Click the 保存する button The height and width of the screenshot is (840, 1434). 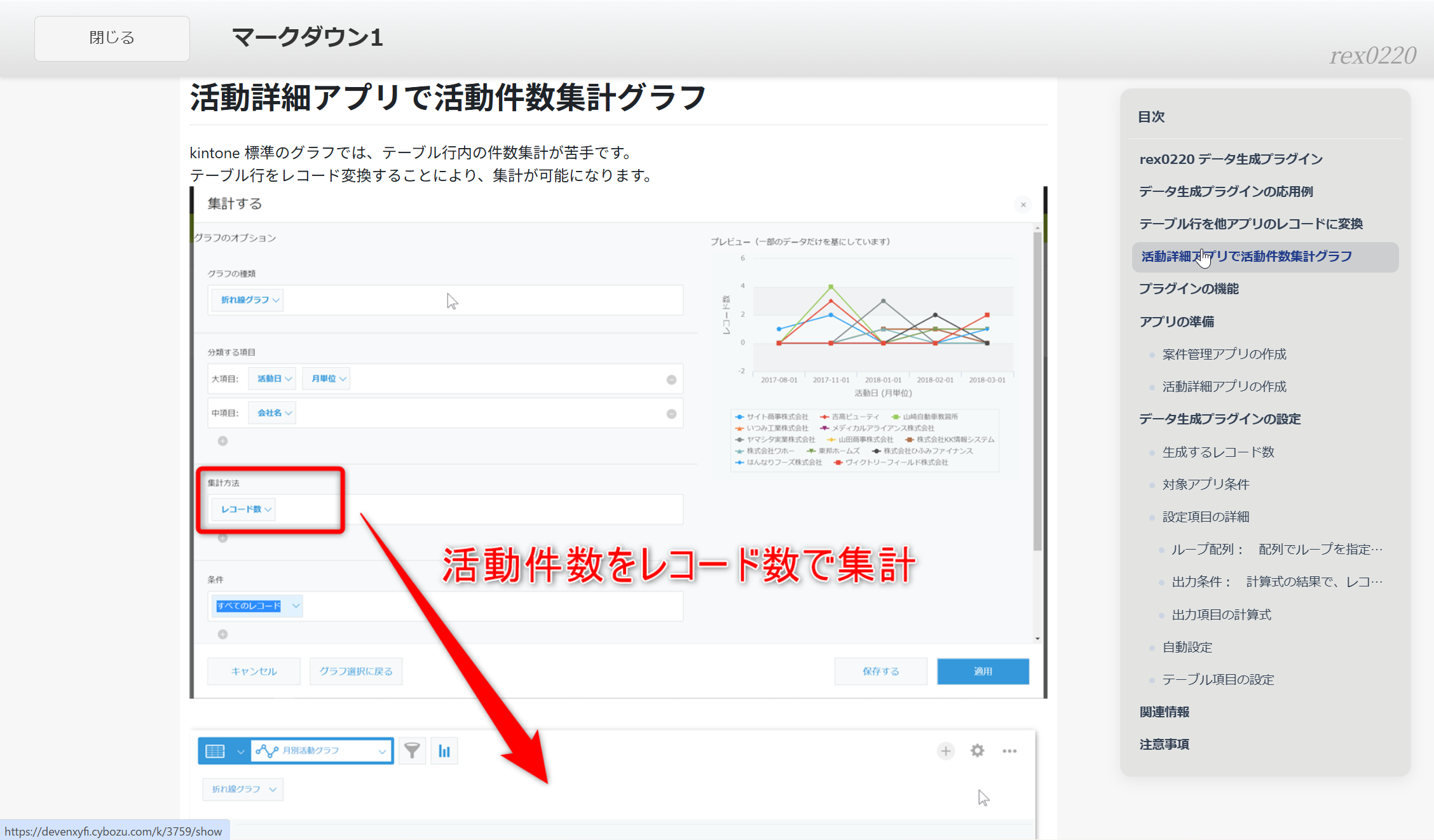tap(880, 671)
